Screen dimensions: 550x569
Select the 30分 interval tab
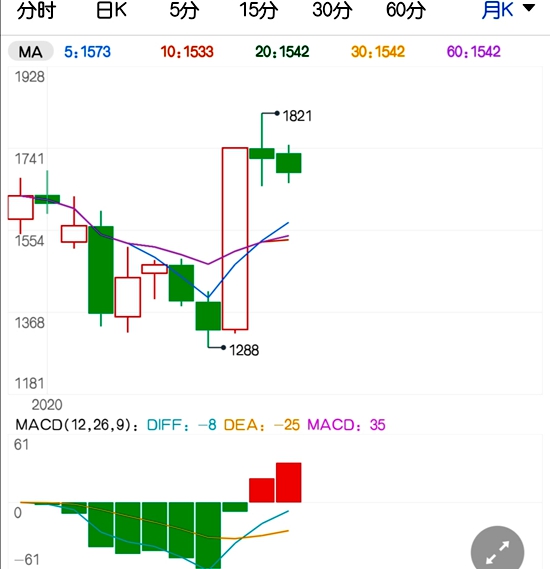pos(332,10)
